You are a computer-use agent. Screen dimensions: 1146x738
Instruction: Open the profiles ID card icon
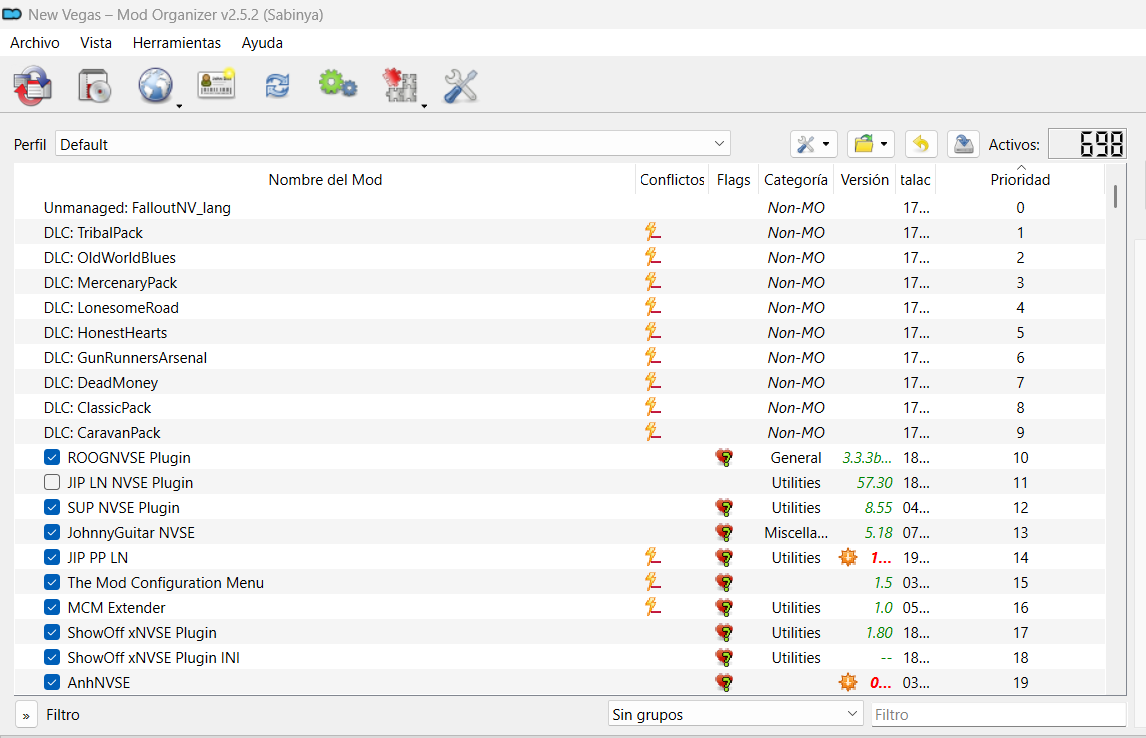[216, 87]
